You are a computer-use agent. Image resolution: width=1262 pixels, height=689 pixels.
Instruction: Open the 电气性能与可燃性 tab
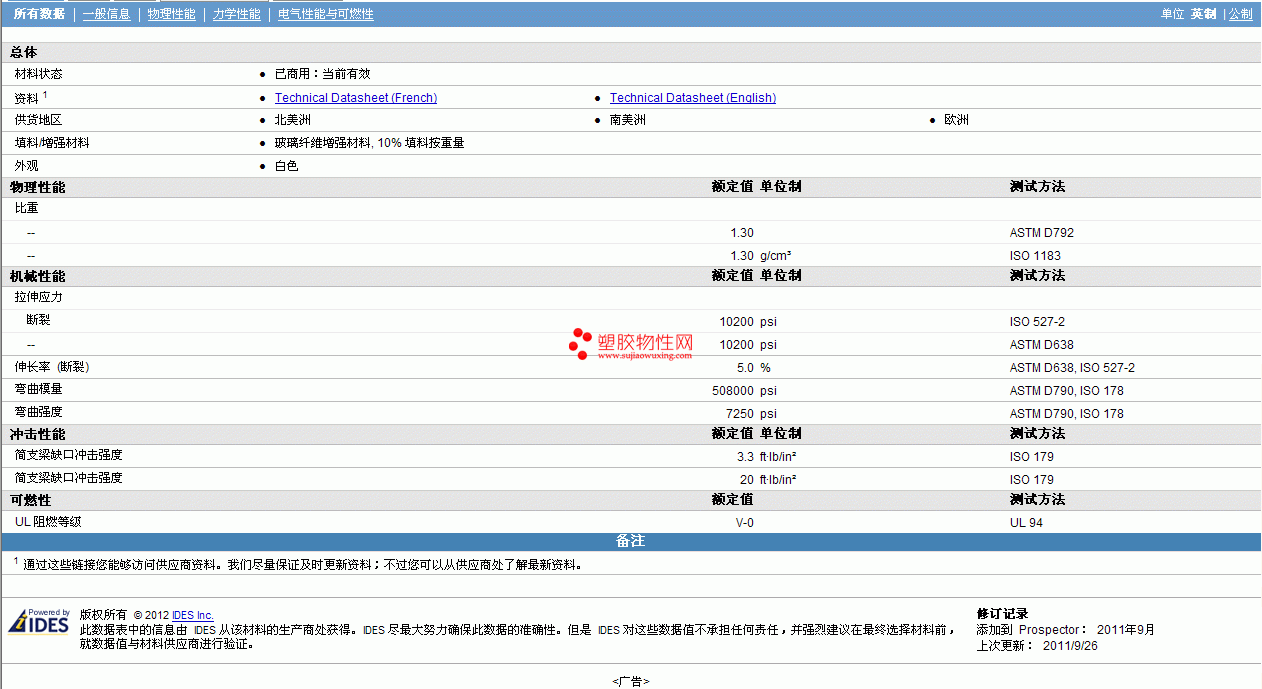[x=326, y=14]
